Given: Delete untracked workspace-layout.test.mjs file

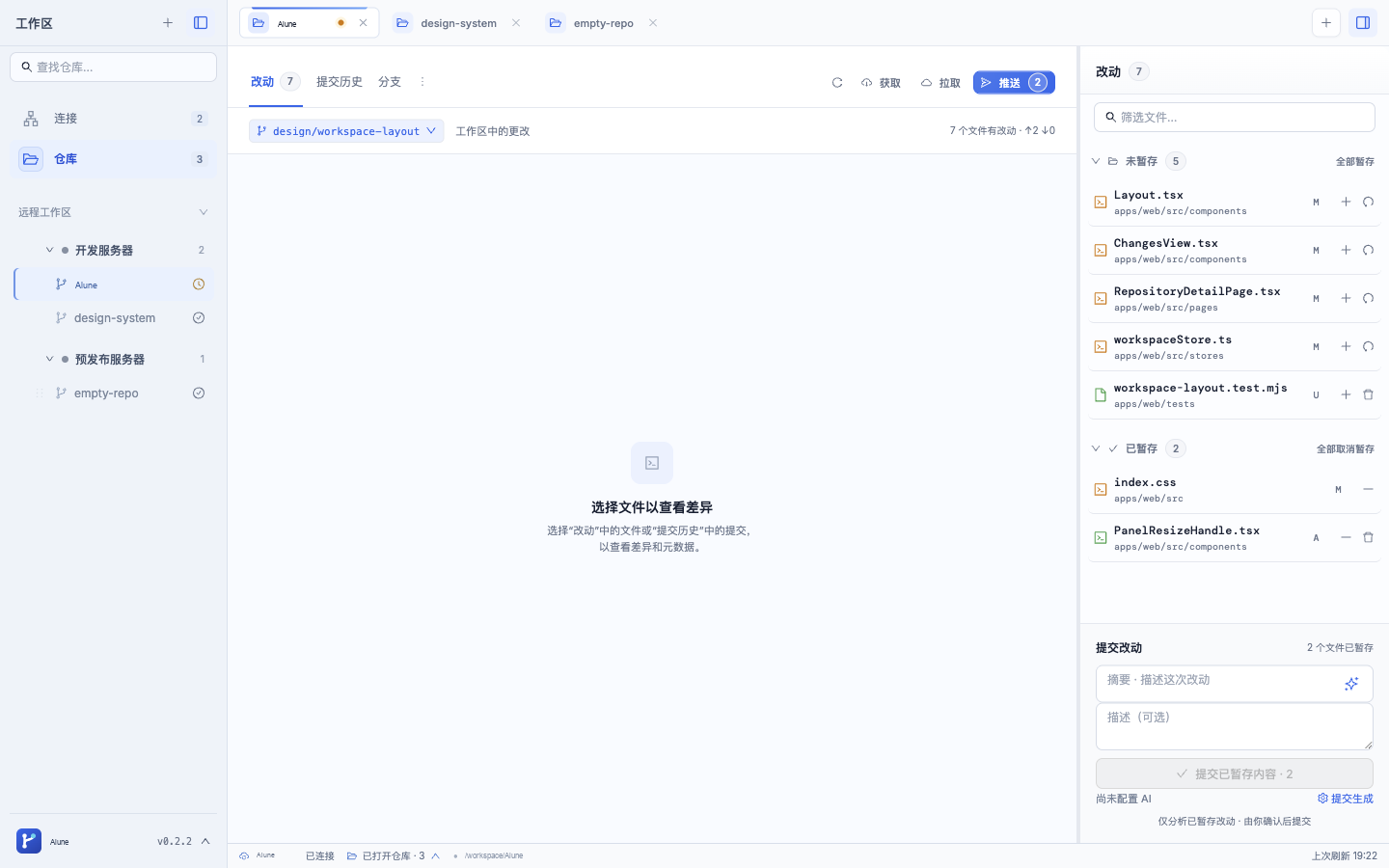Looking at the screenshot, I should pos(1368,394).
